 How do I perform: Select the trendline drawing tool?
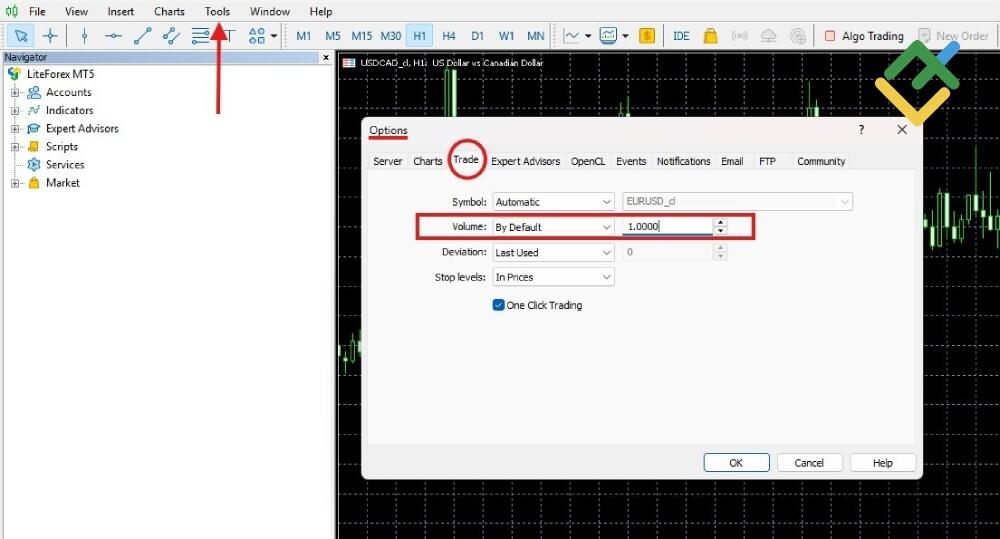click(142, 36)
